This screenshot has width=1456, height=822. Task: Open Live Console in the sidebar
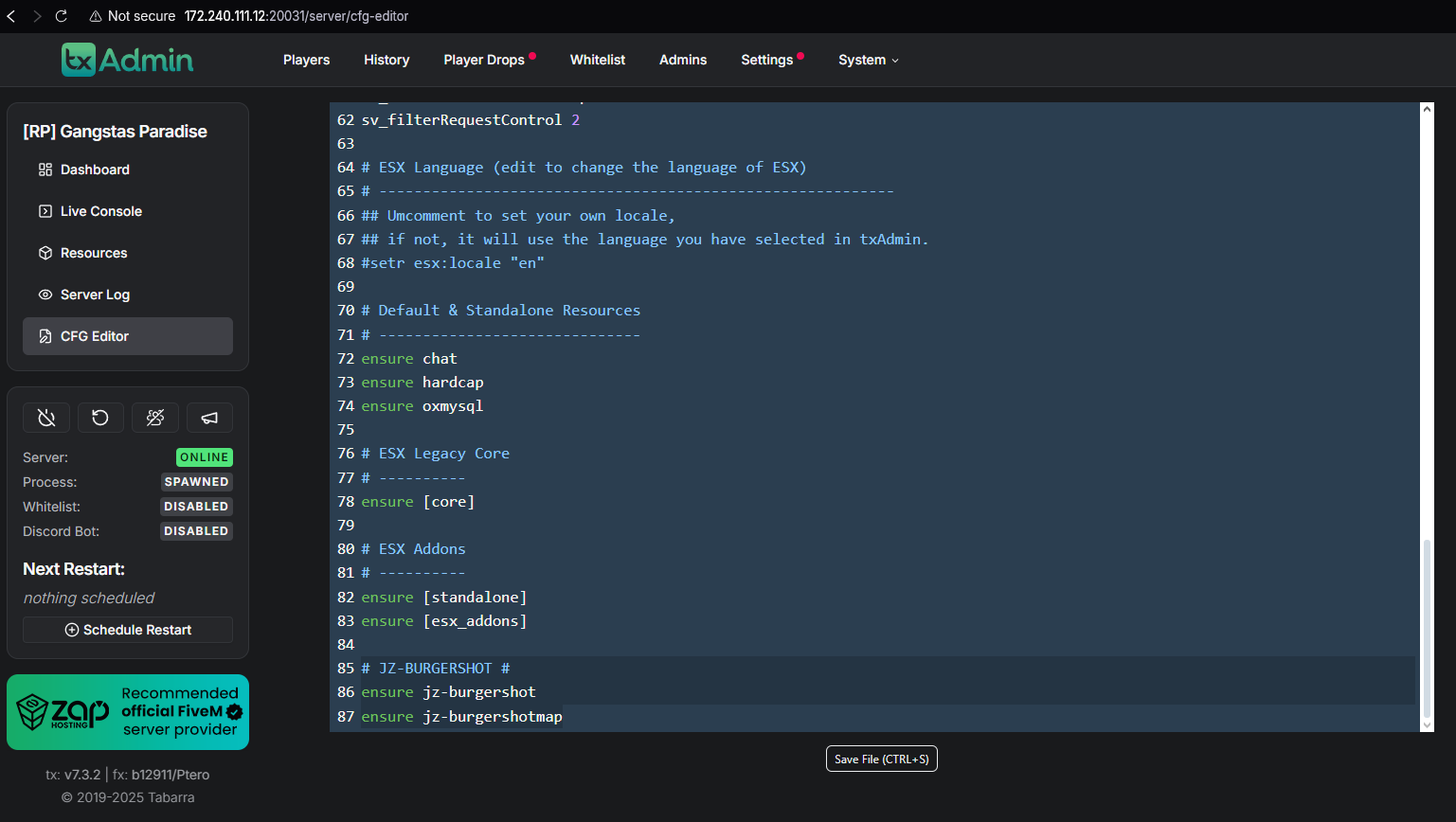click(100, 211)
